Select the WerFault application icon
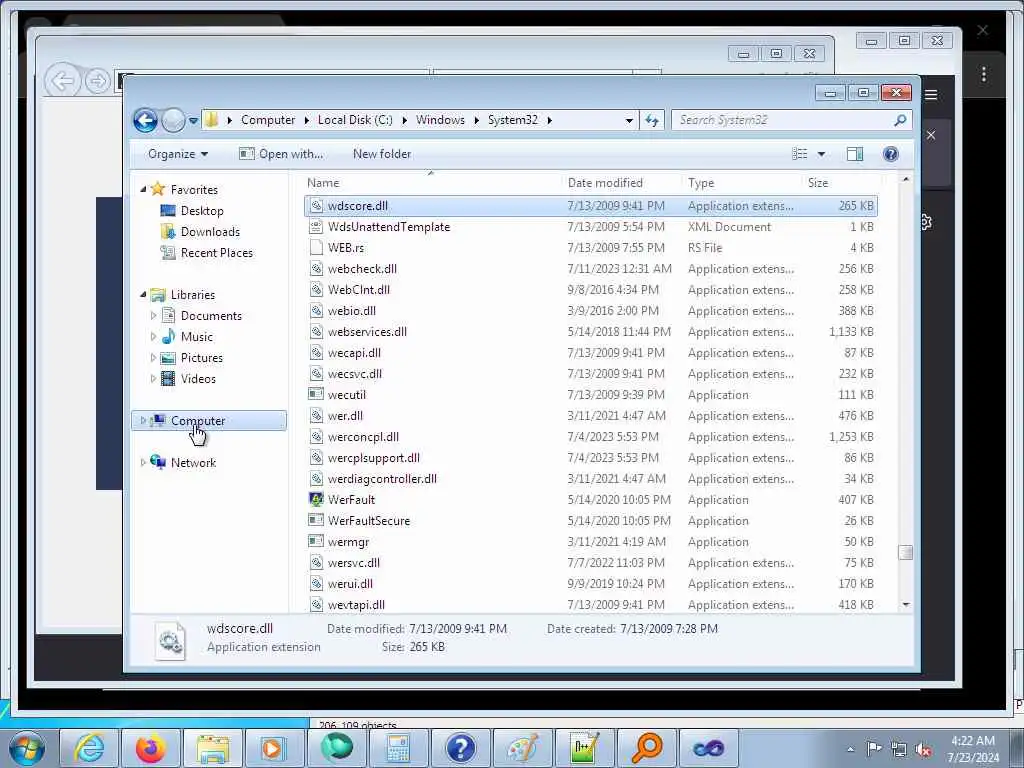 point(316,500)
